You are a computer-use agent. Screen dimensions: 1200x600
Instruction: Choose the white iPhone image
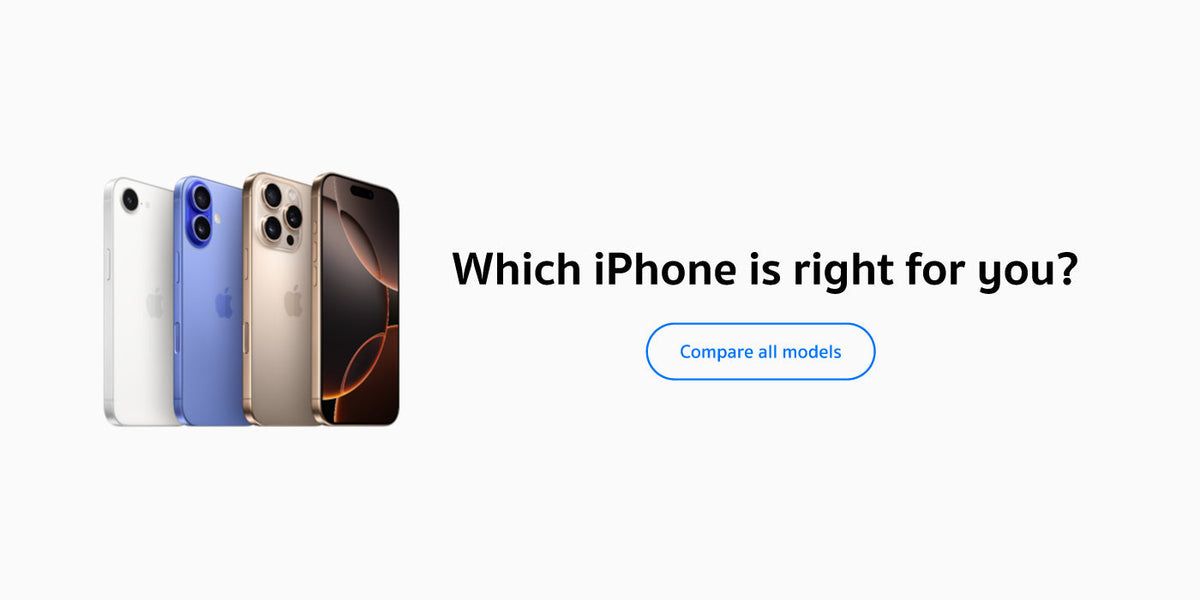(x=140, y=302)
